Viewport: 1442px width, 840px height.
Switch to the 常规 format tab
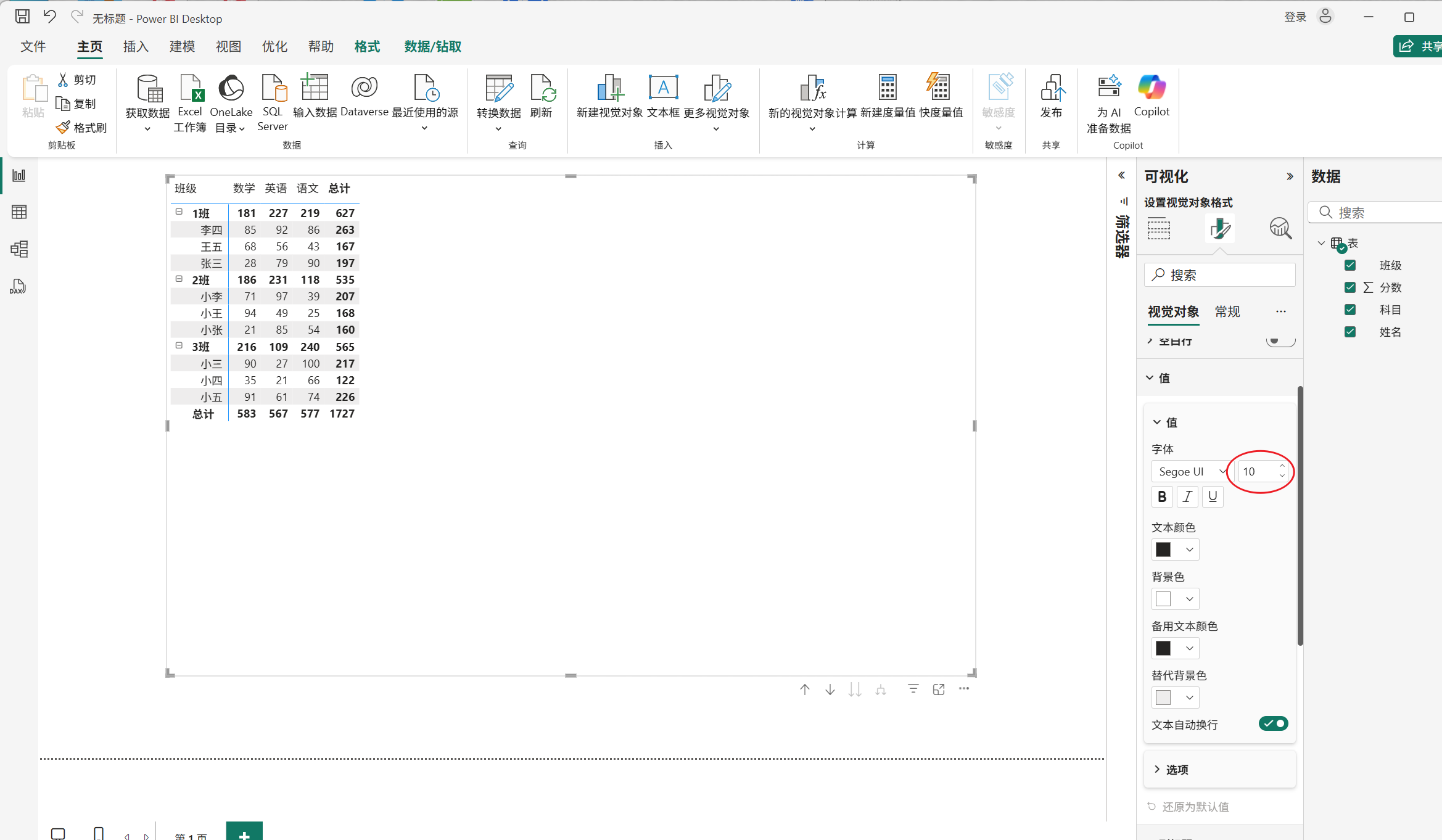point(1227,312)
